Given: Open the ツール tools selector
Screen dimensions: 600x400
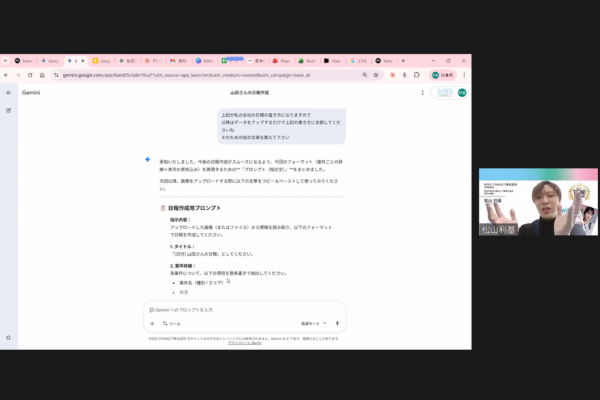Looking at the screenshot, I should tap(171, 323).
